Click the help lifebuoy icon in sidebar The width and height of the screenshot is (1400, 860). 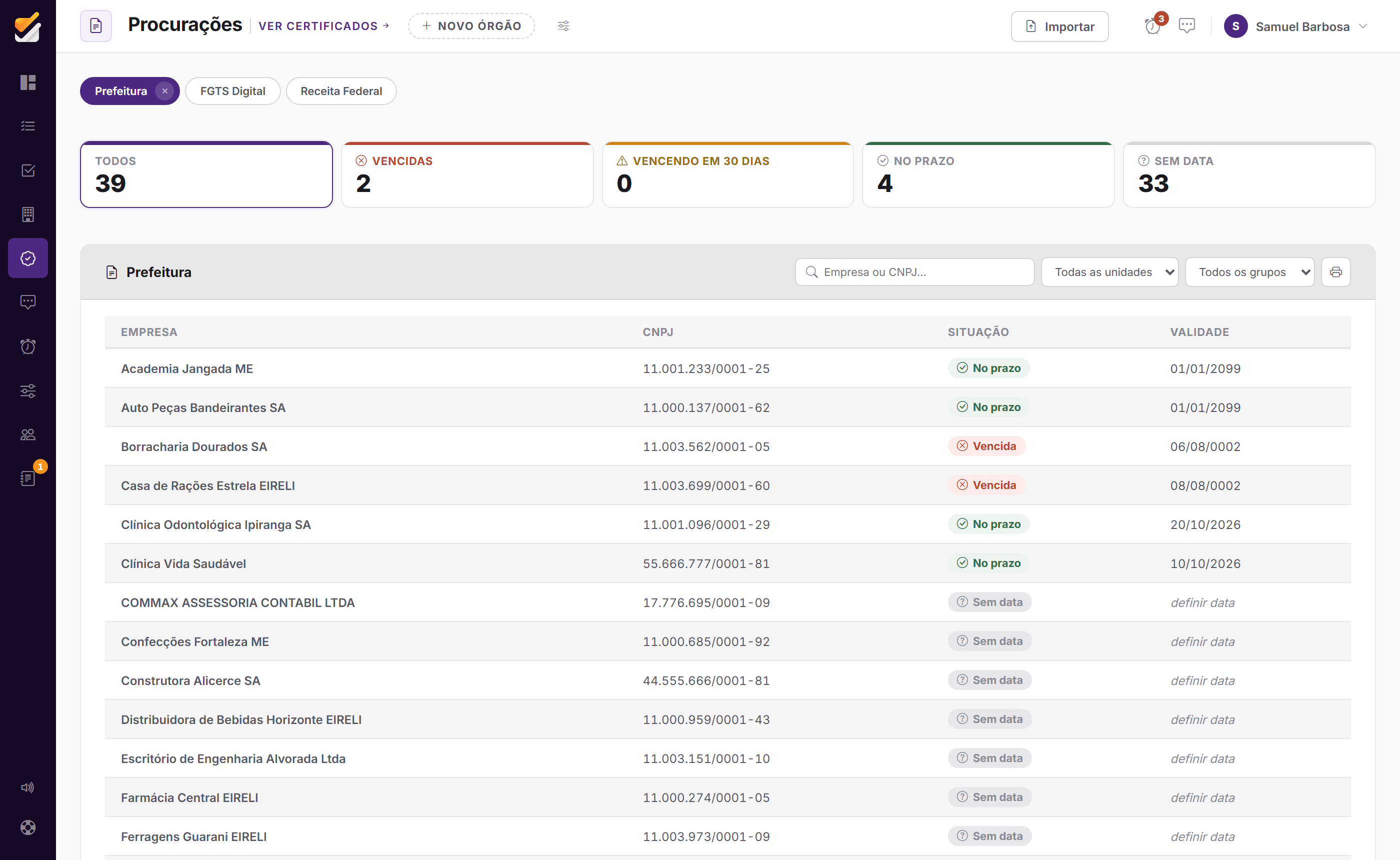coord(28,827)
